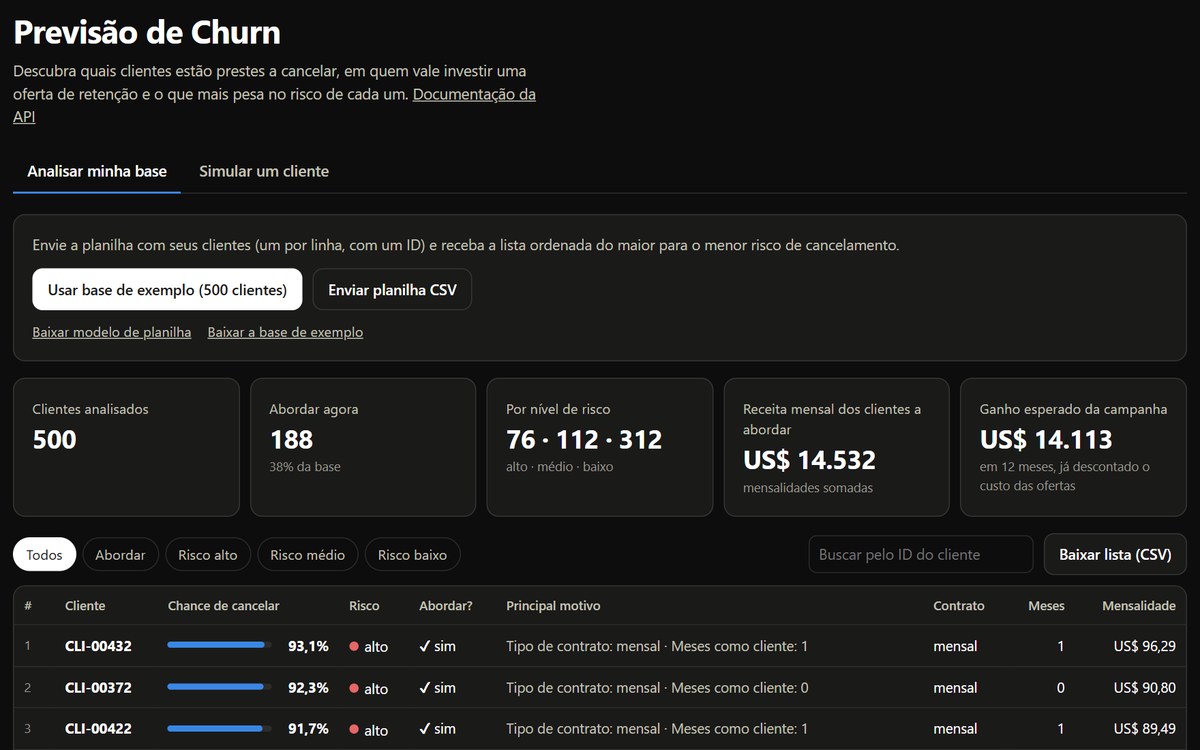1200x750 pixels.
Task: Click the Abordar agora 188 card
Action: coord(363,447)
